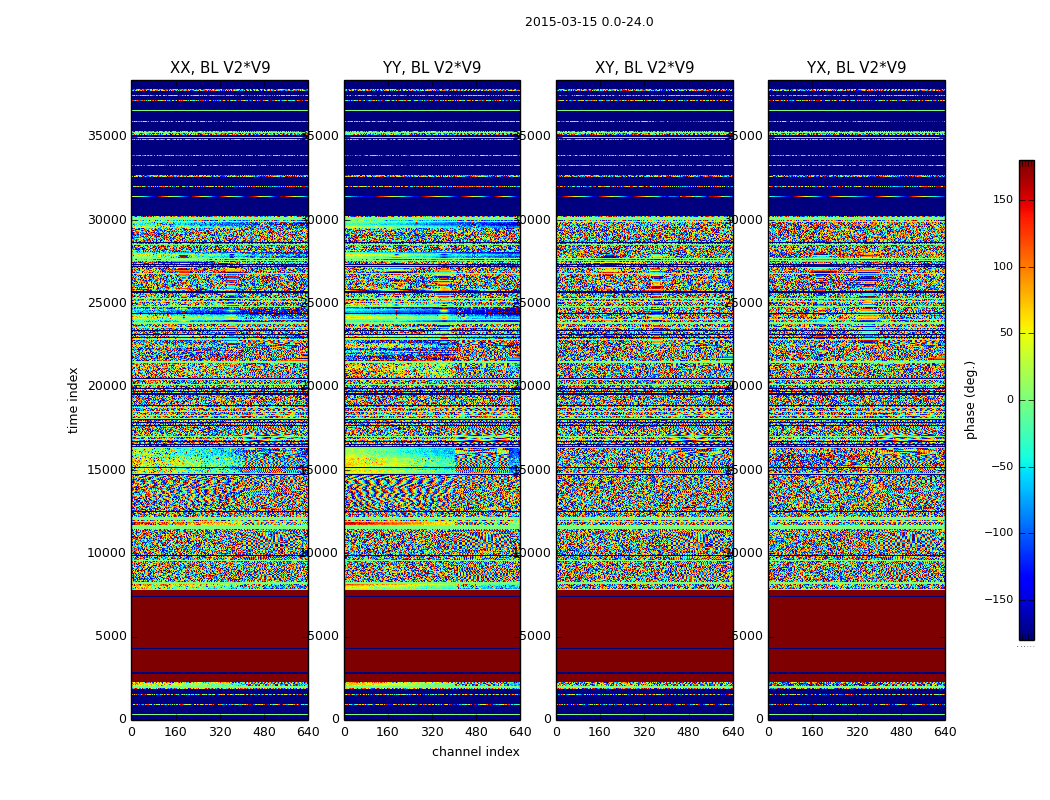Click channel tick 480 under XY panel
Image resolution: width=1050 pixels, height=800 pixels.
point(688,732)
